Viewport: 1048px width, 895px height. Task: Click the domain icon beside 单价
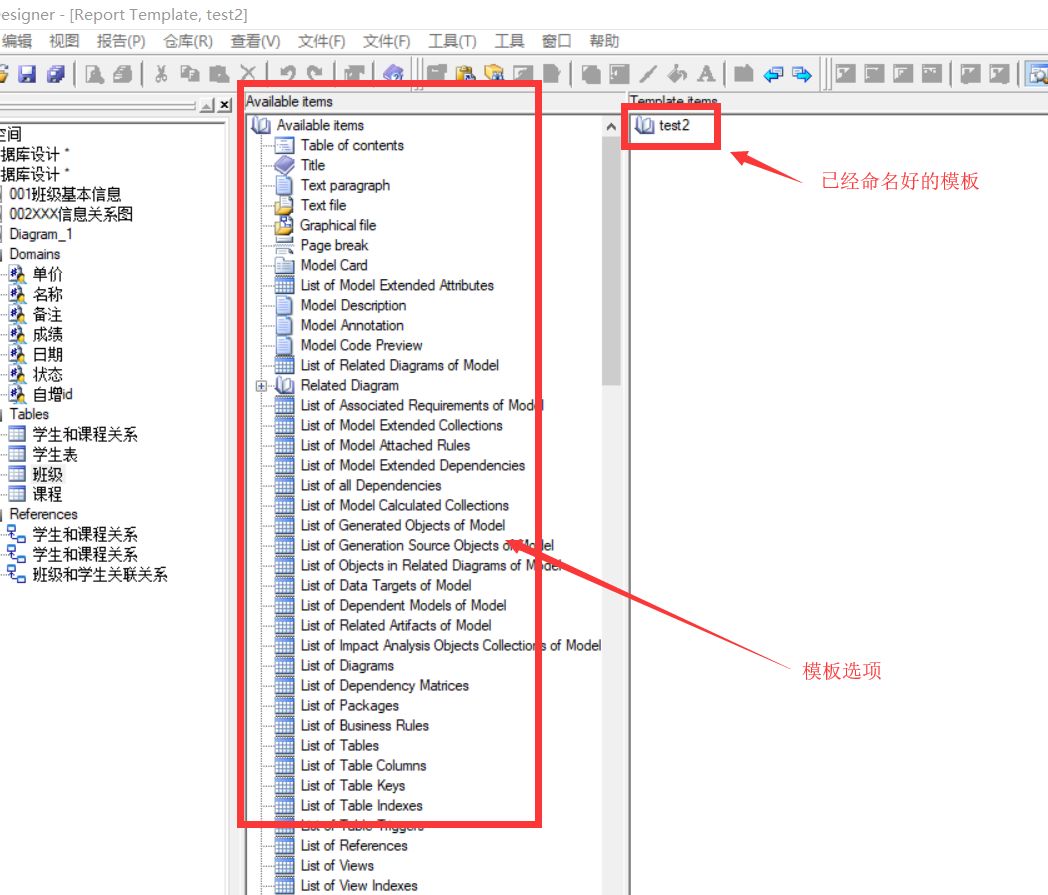(17, 274)
